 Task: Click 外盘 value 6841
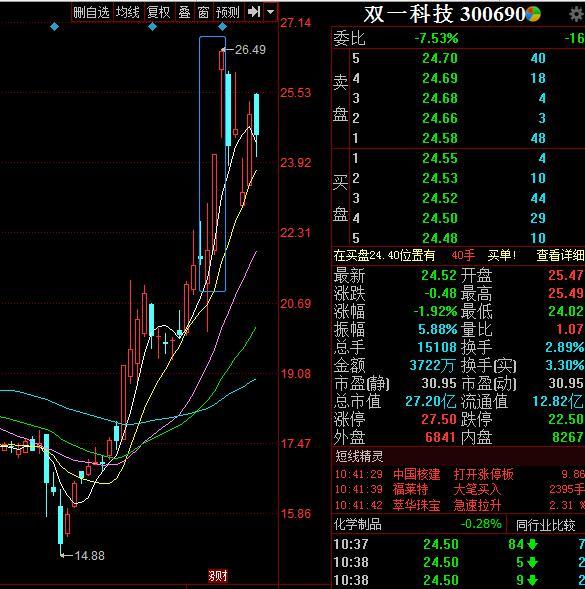tap(440, 437)
